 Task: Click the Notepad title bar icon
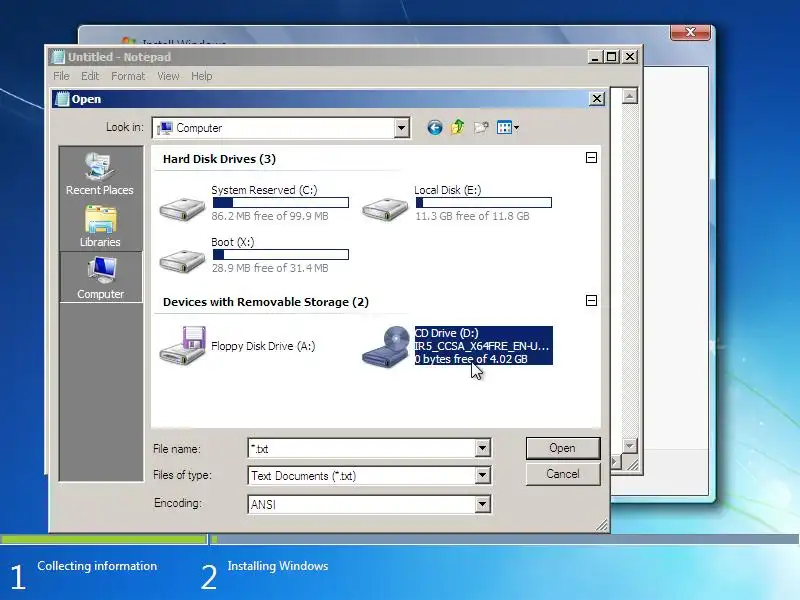click(x=59, y=57)
